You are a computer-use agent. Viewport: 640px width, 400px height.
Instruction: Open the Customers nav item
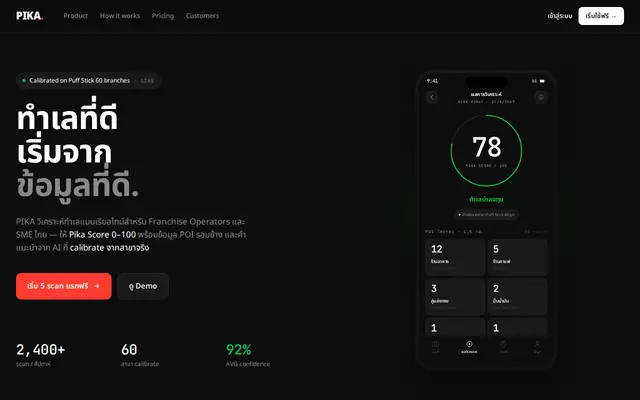[202, 16]
